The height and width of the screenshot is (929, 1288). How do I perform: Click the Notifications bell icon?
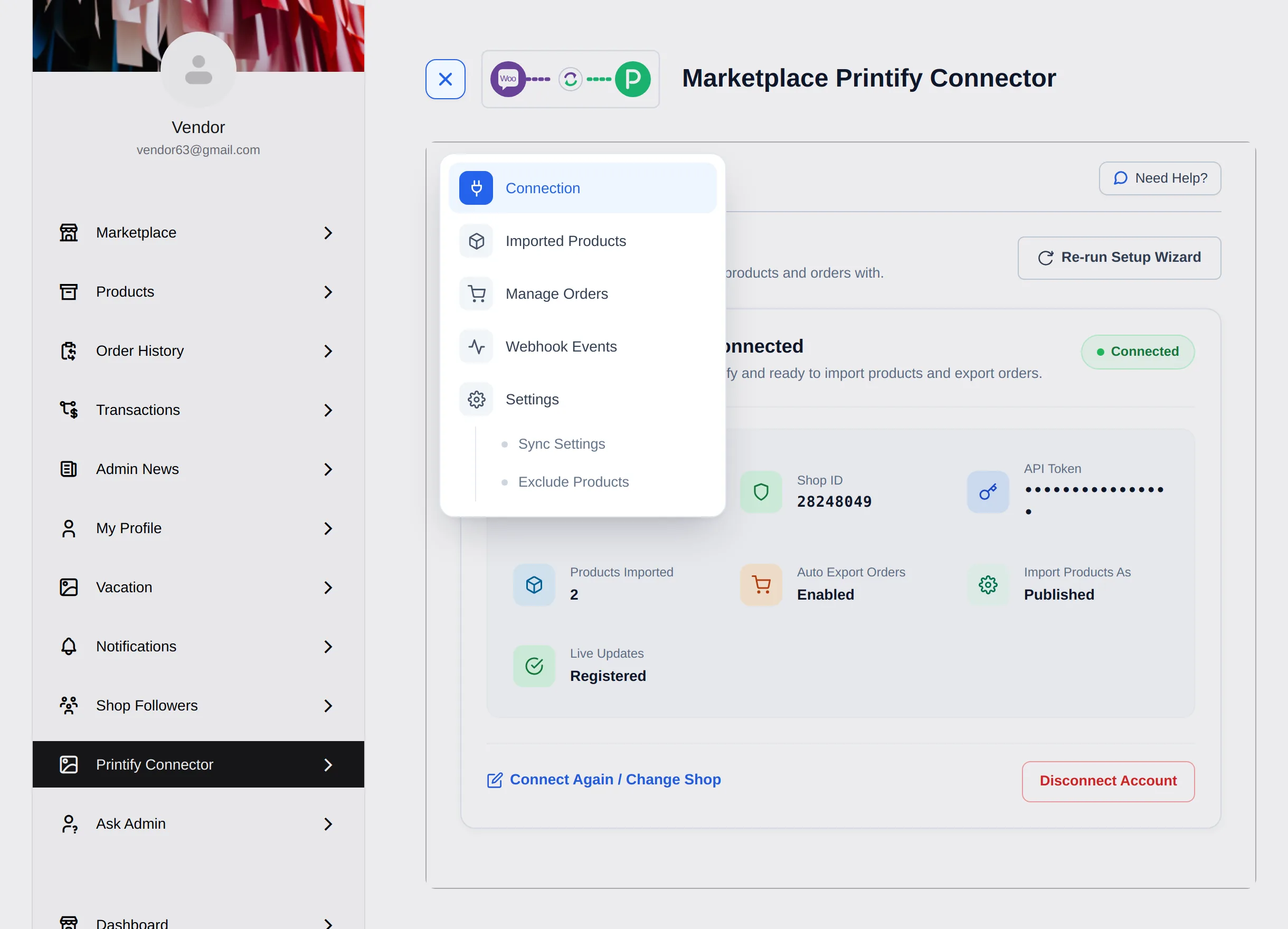[x=69, y=646]
